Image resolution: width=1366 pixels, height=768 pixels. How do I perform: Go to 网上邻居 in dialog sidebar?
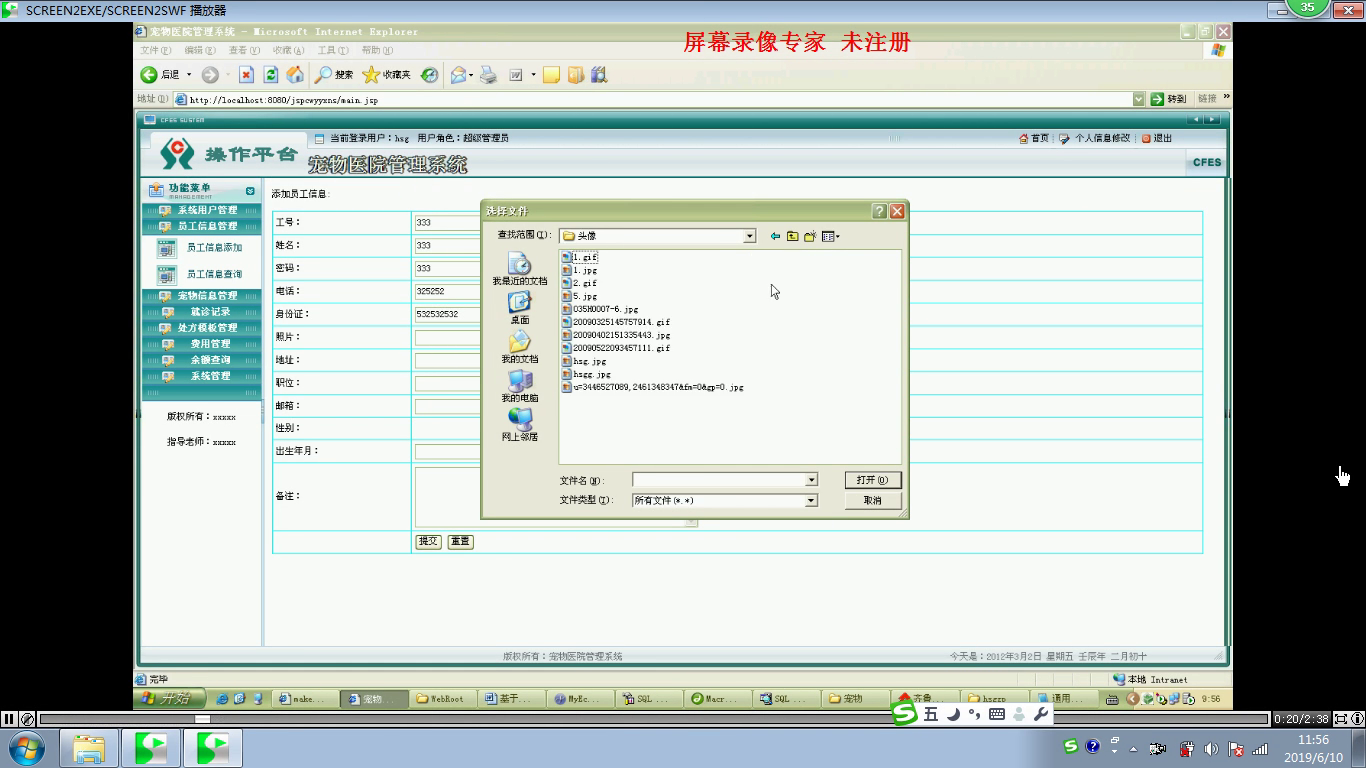(520, 426)
